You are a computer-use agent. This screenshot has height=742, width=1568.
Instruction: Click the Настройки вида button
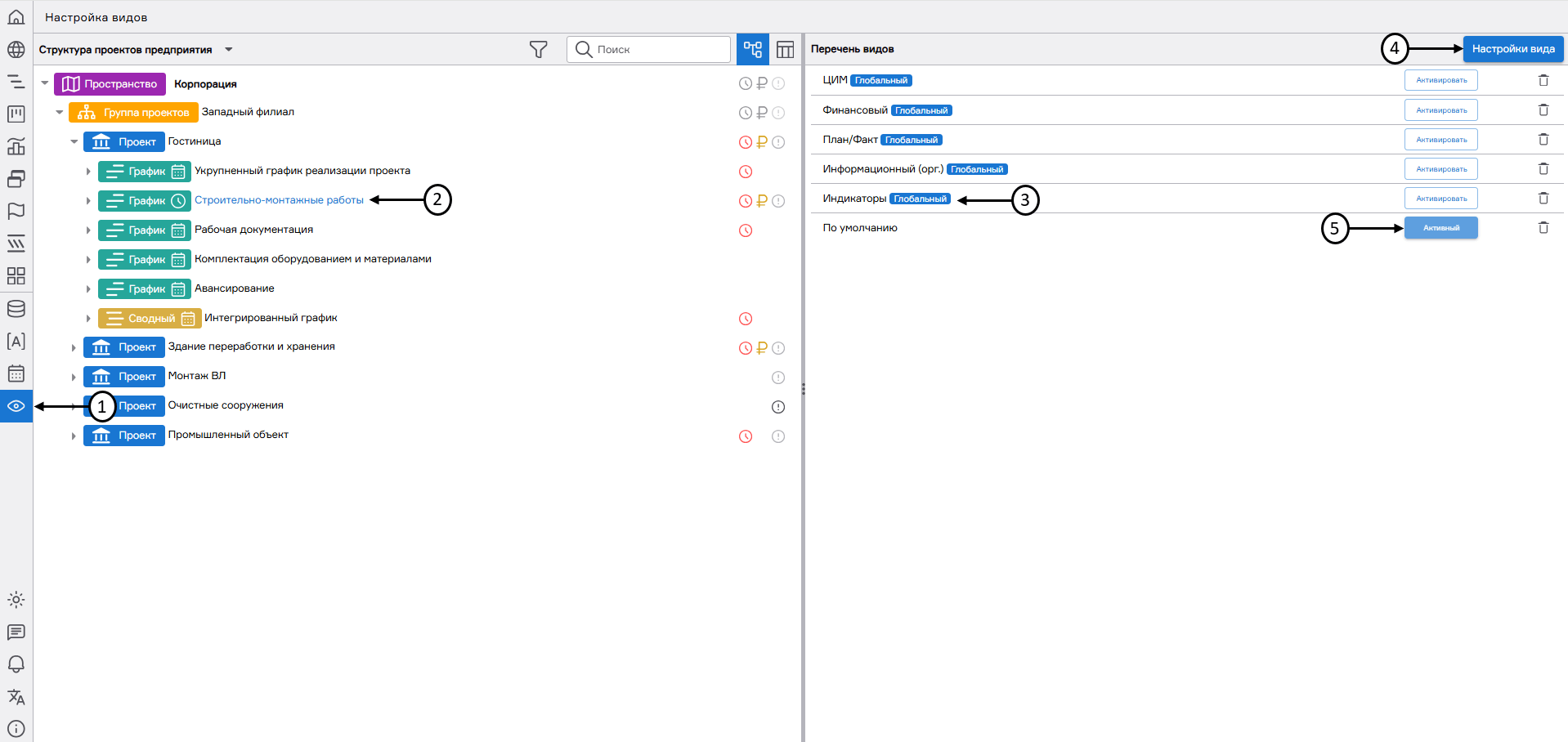(x=1512, y=49)
